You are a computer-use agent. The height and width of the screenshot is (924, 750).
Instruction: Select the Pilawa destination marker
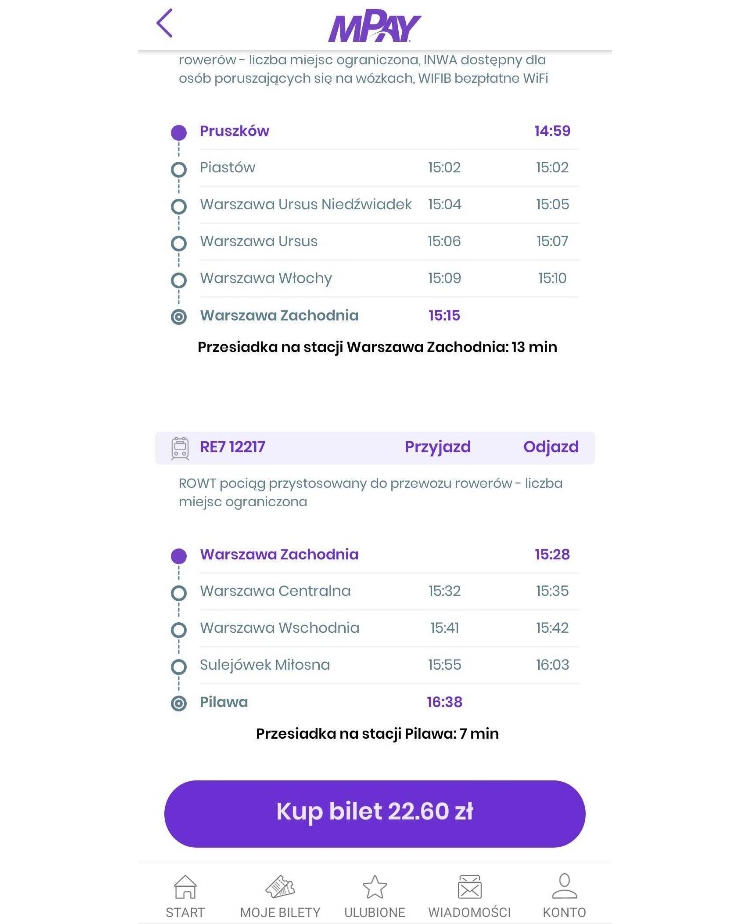(x=179, y=703)
